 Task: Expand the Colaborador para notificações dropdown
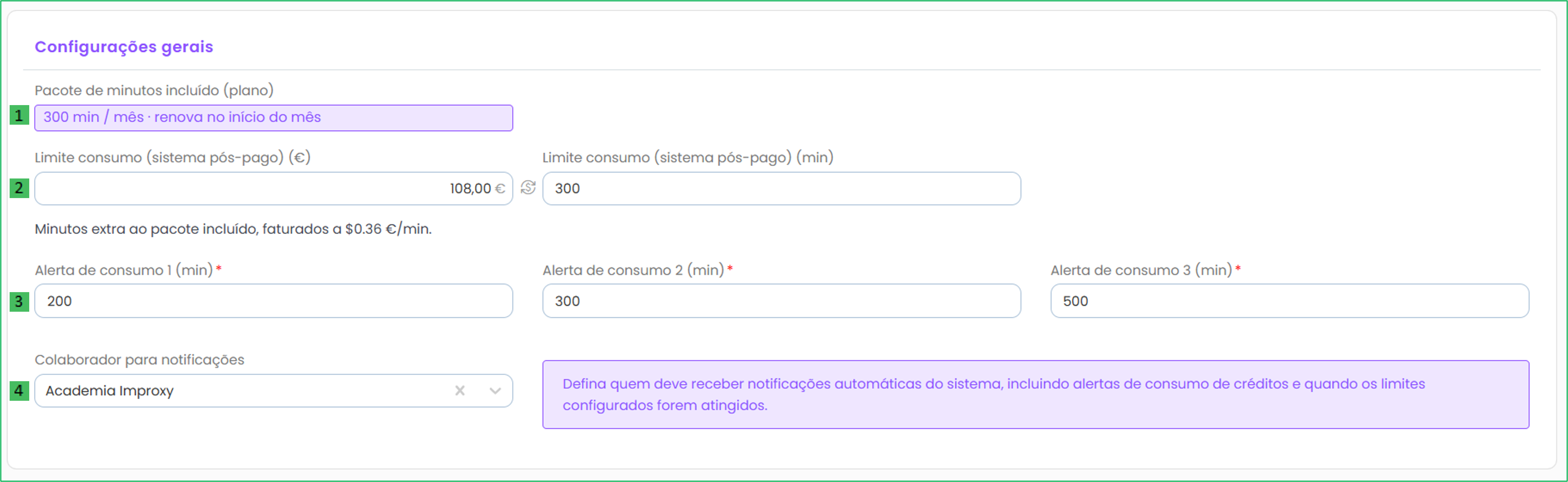click(495, 391)
